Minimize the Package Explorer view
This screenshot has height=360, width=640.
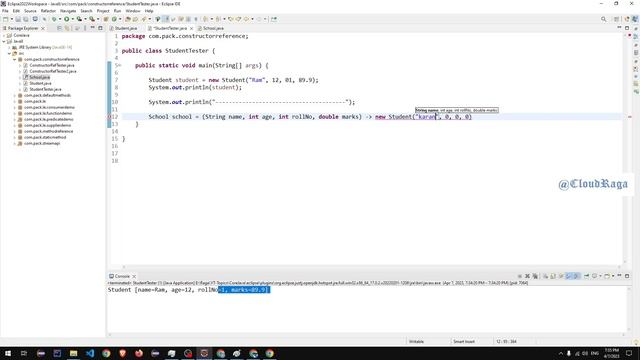click(93, 28)
